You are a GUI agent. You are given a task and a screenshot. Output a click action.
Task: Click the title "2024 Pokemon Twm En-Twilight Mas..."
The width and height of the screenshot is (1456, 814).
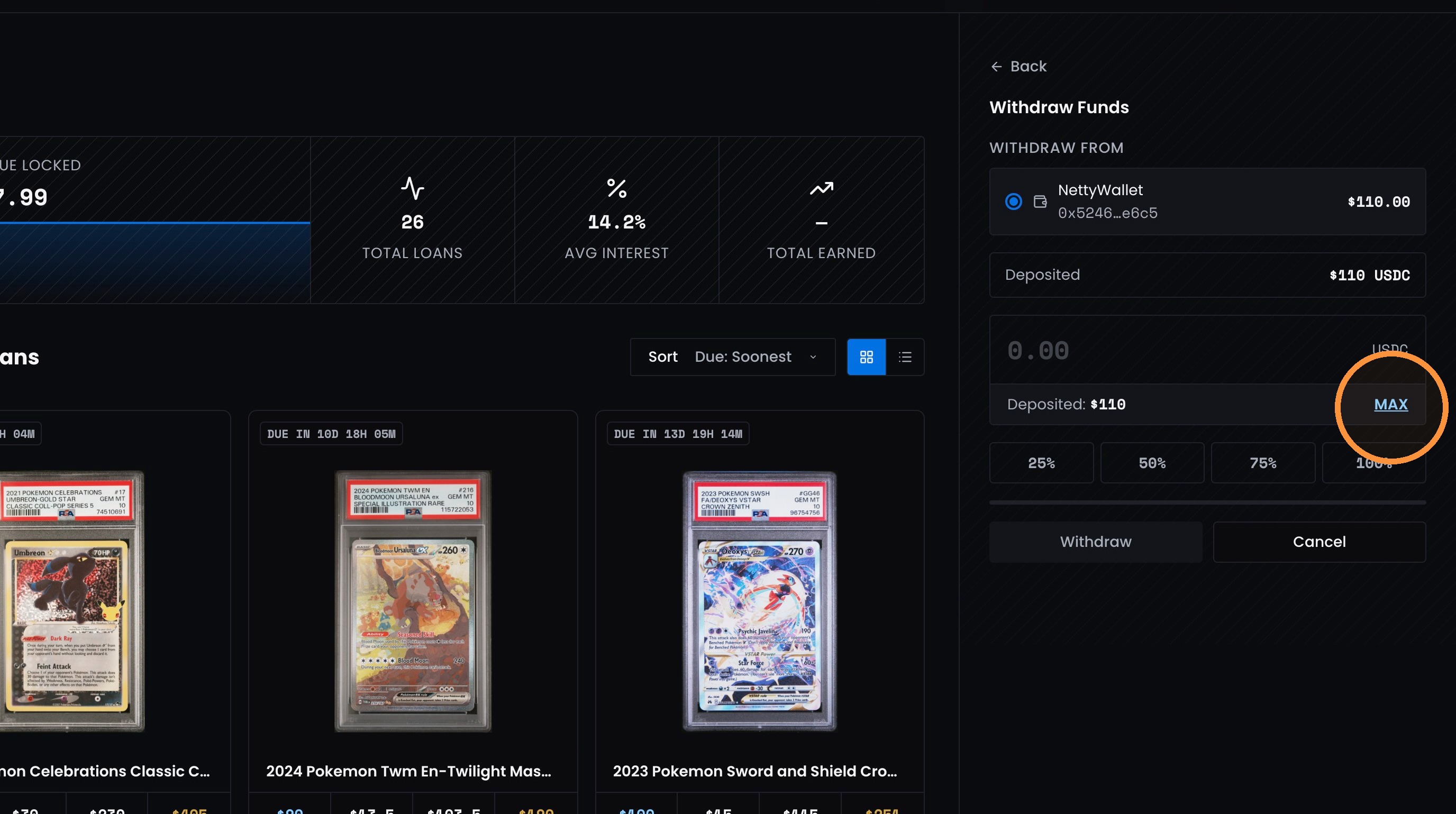click(x=408, y=771)
